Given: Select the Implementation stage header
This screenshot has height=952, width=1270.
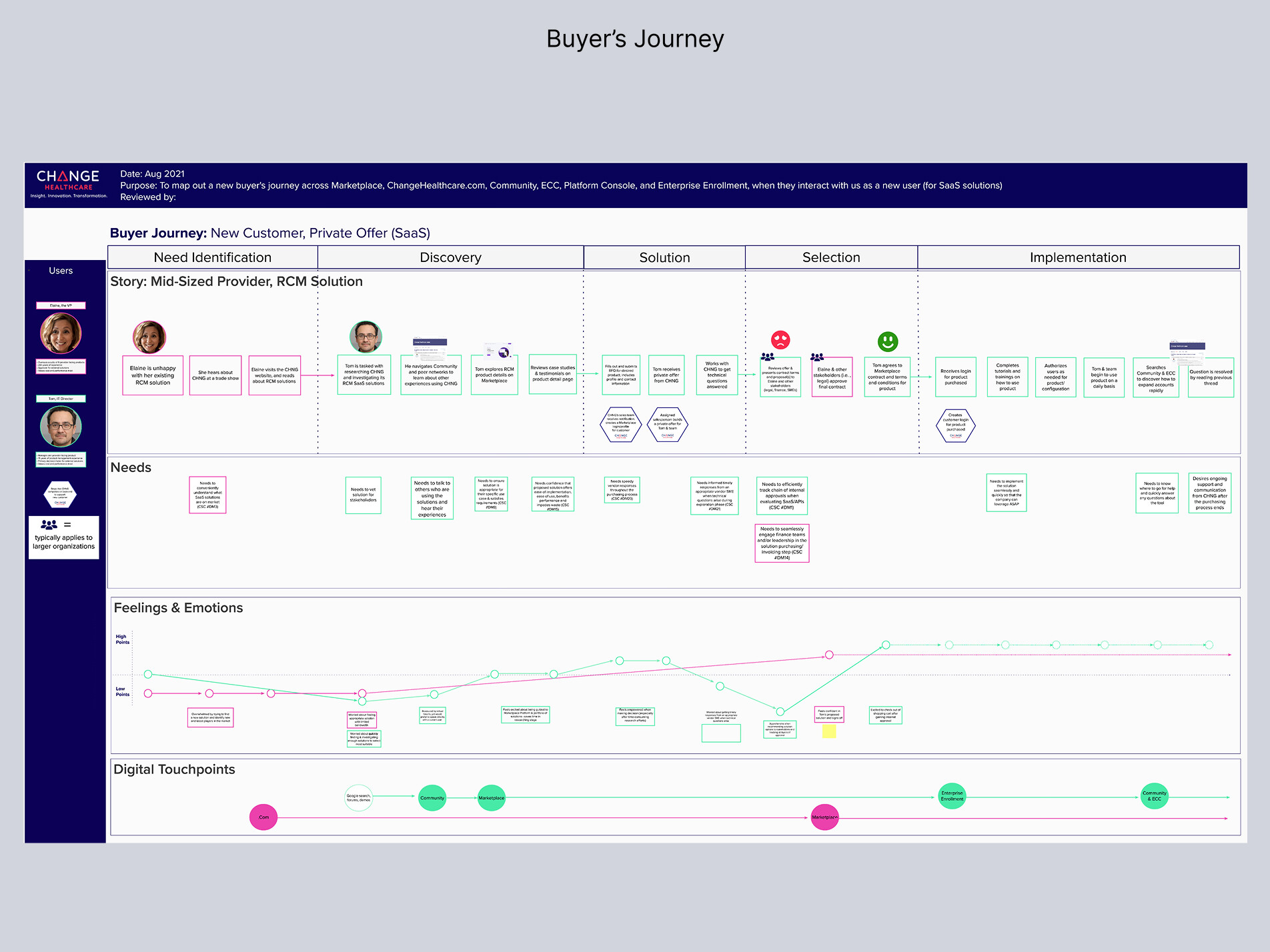Looking at the screenshot, I should tap(1078, 257).
